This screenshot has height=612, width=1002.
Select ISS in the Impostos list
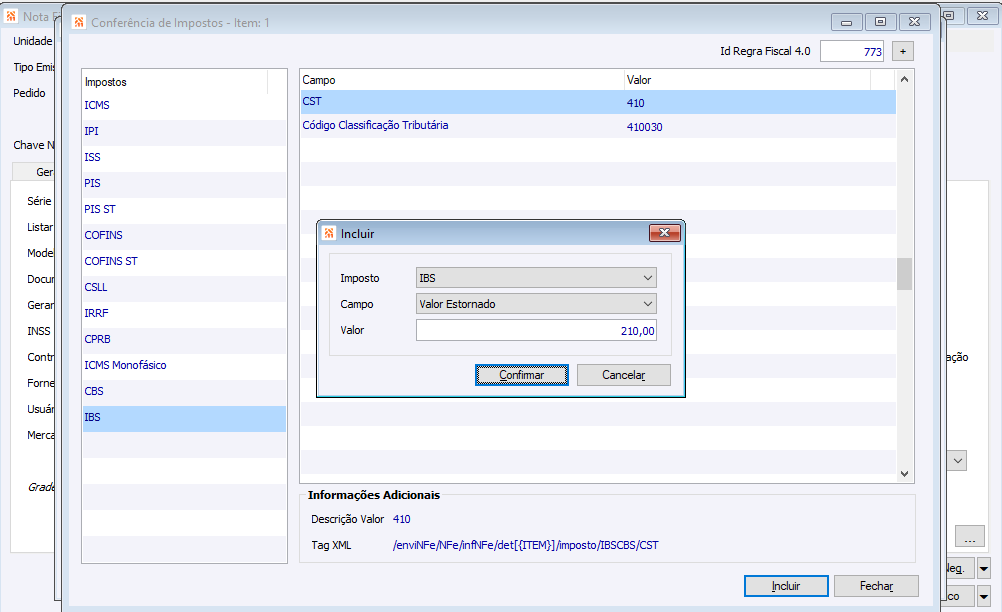[x=184, y=157]
